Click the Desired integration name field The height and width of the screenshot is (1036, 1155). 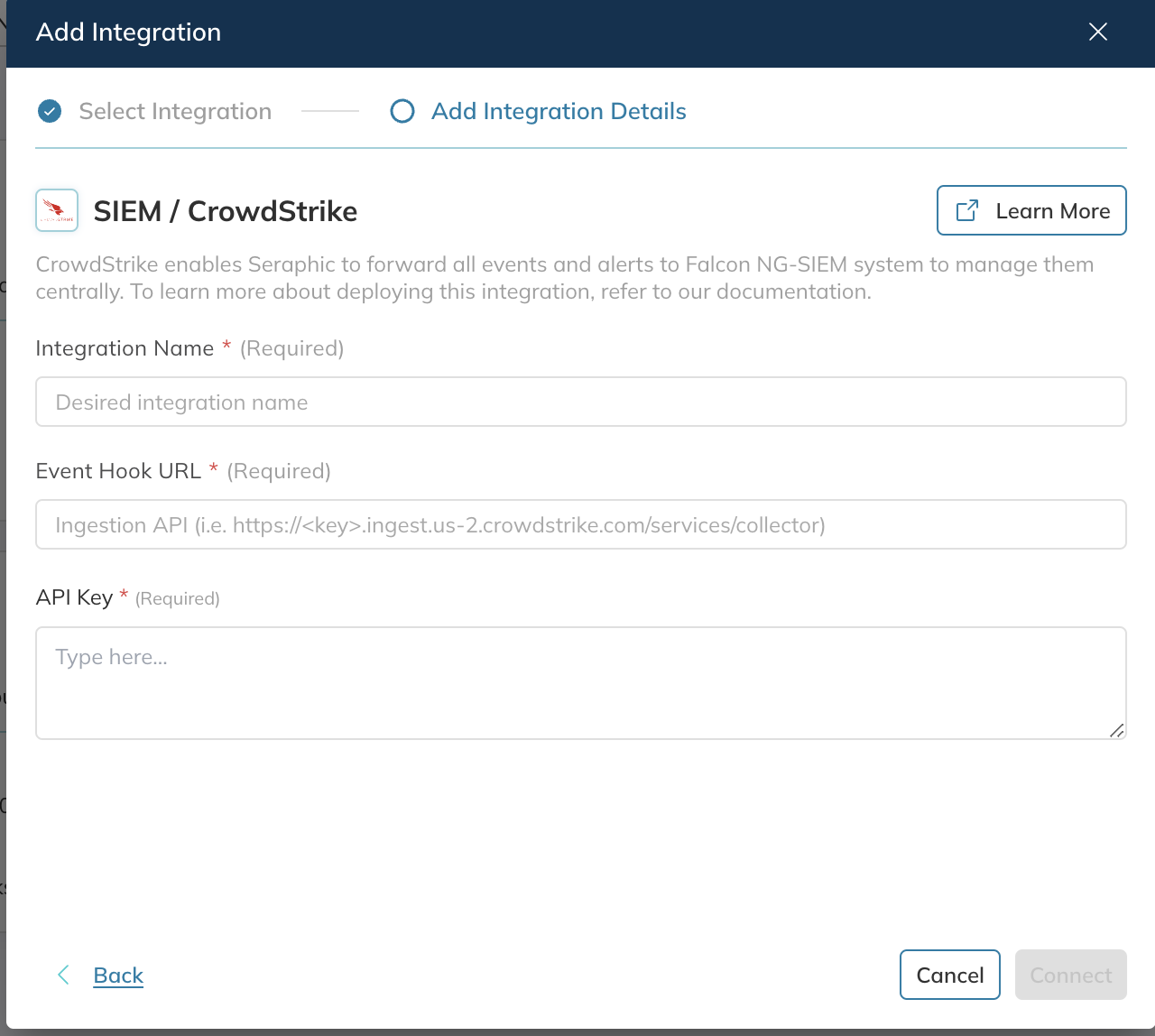[x=580, y=402]
